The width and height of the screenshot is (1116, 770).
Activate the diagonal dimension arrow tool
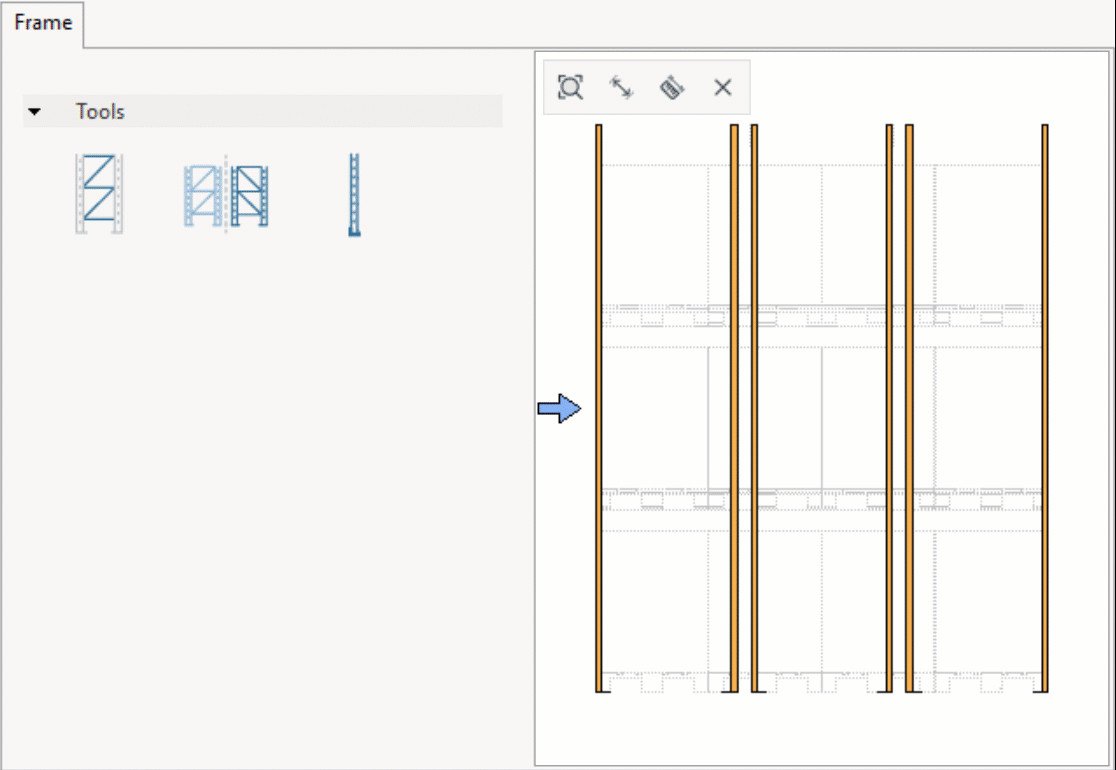point(621,88)
